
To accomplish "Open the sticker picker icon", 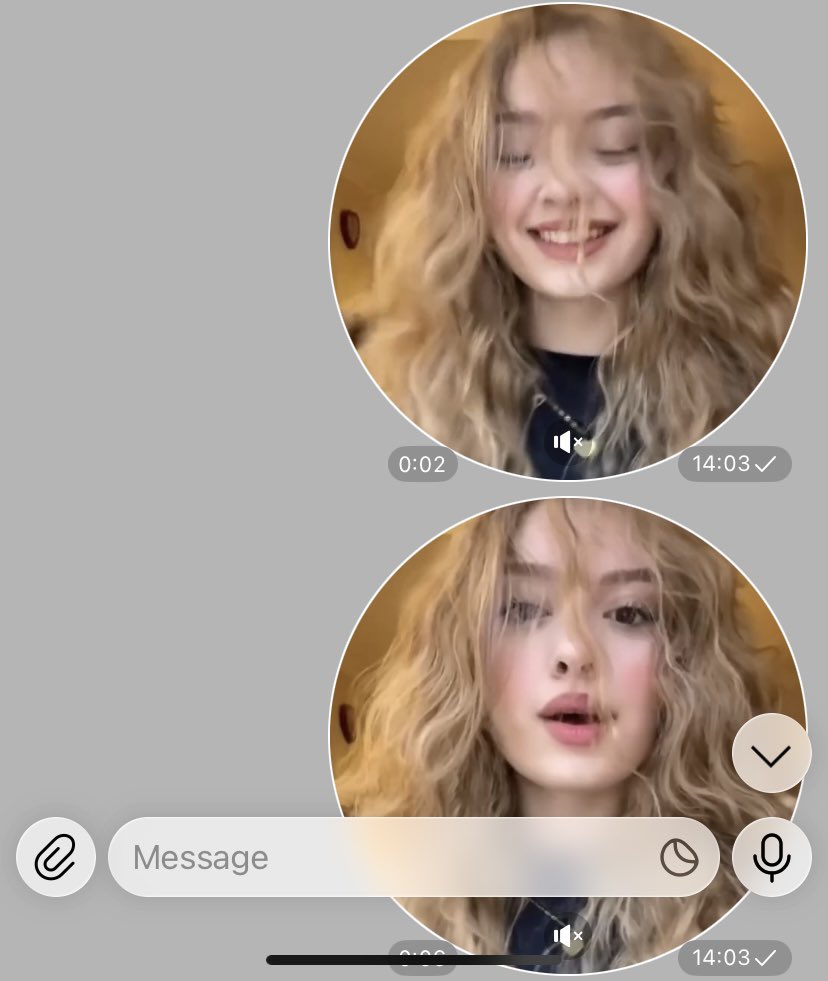I will pos(679,857).
